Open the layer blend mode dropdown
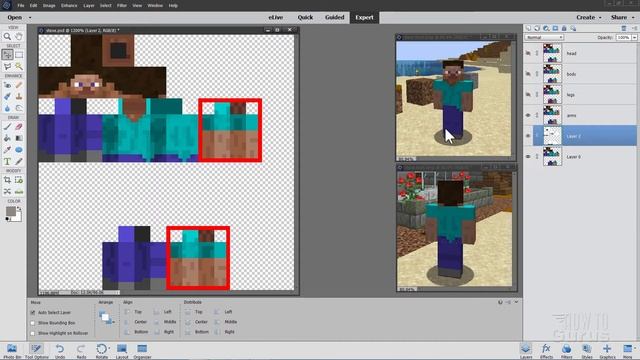This screenshot has width=640, height=360. coord(544,38)
